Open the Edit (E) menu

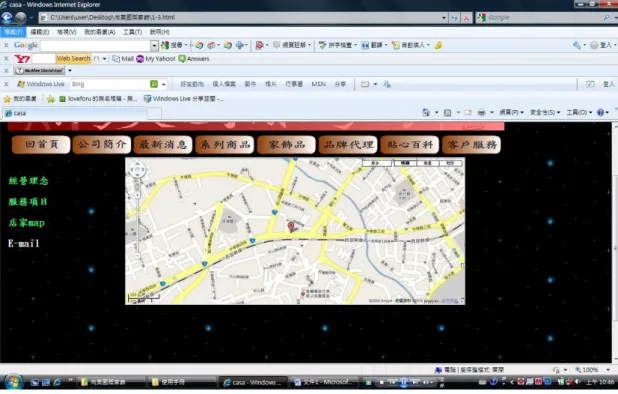point(39,32)
